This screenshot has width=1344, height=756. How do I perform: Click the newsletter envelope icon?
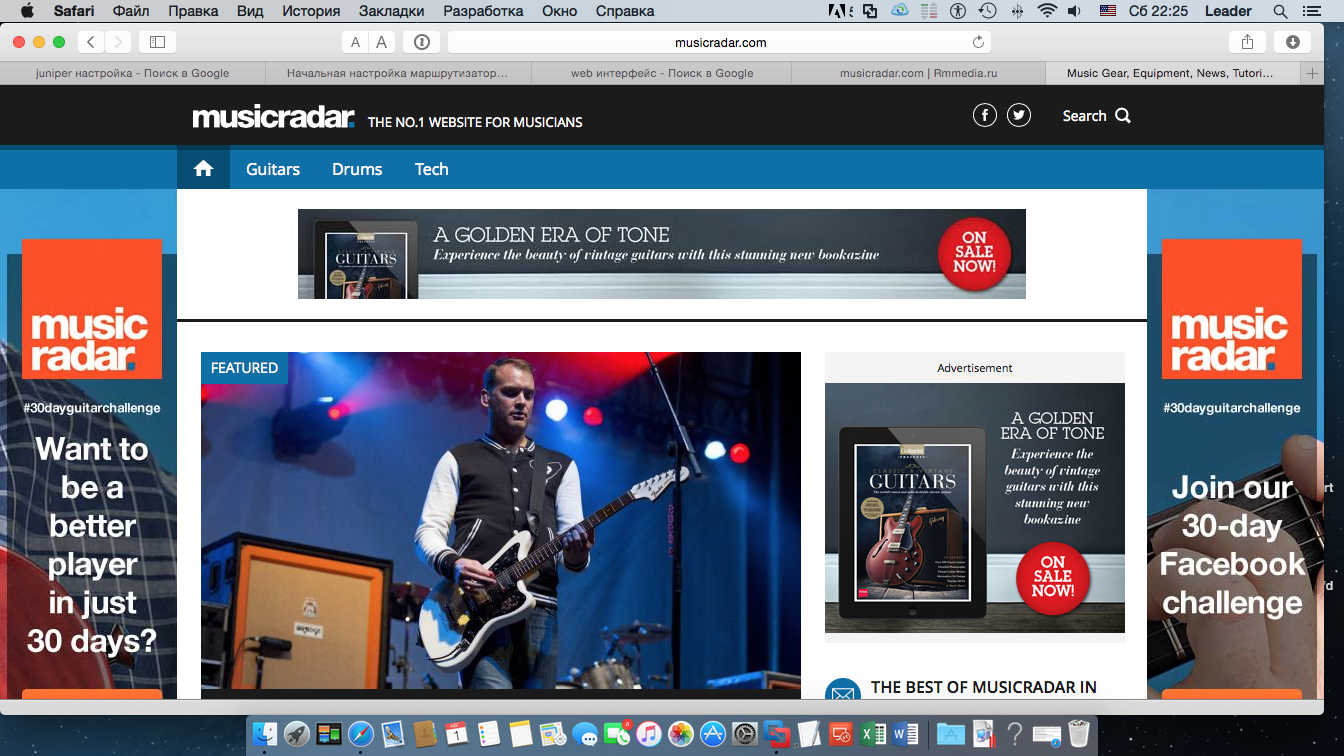click(x=843, y=692)
